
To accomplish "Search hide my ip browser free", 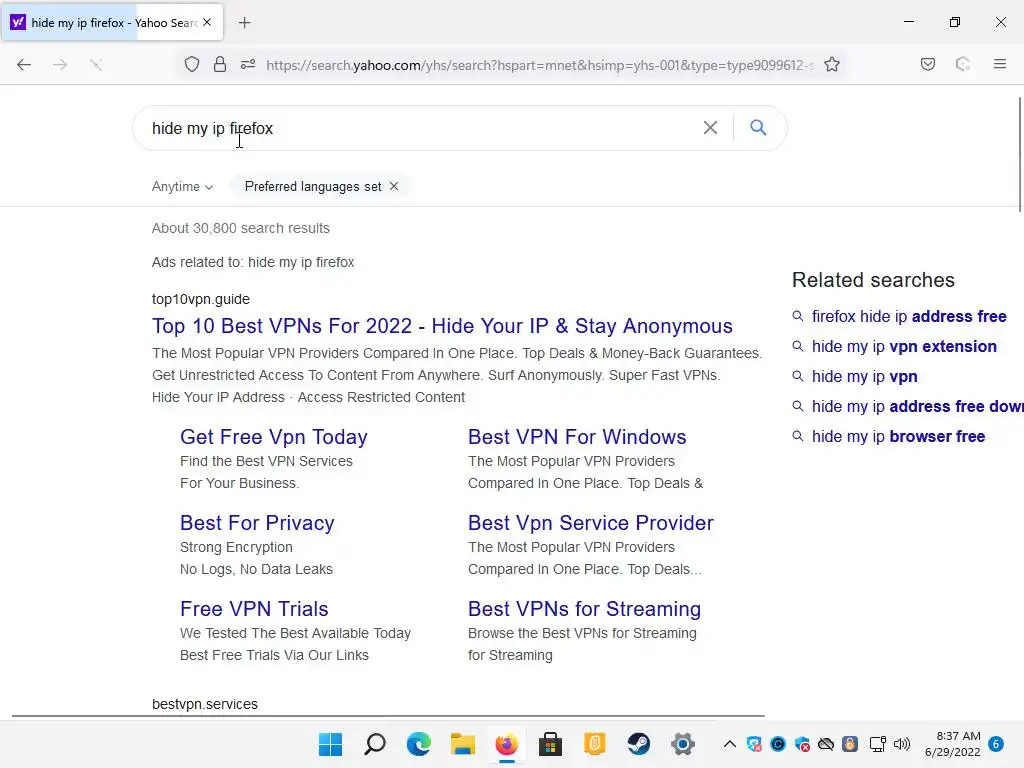I will coord(898,437).
